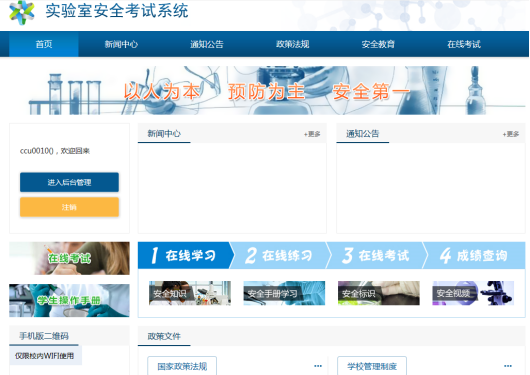Screen dimensions: 530x375
Task: Expand the dots beside 国家政策法规
Action: (x=318, y=366)
